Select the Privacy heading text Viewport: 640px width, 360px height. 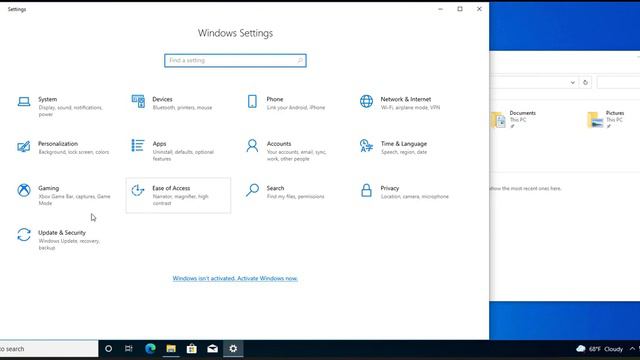point(390,188)
